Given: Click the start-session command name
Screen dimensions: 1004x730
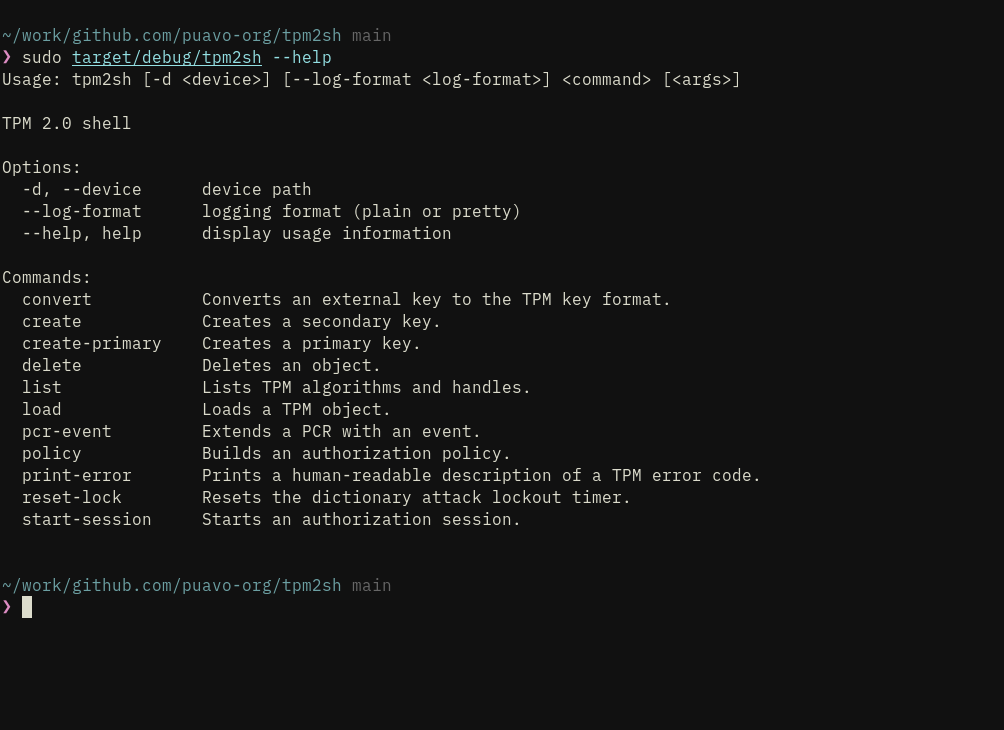Looking at the screenshot, I should [86, 519].
